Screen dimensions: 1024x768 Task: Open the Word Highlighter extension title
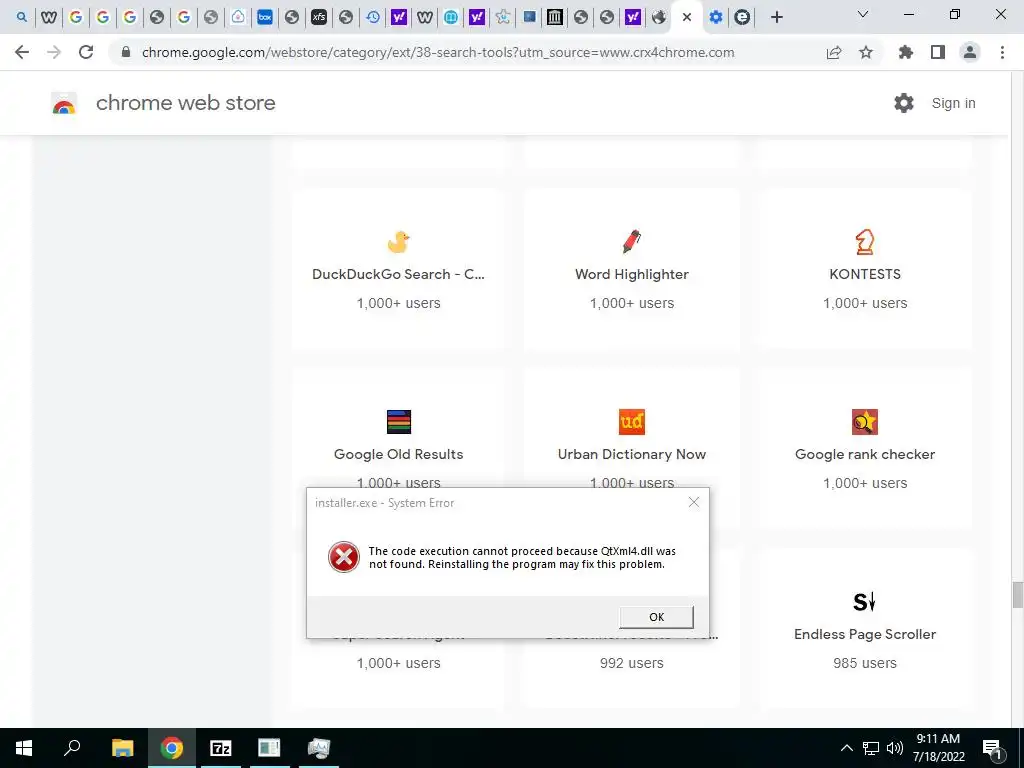pyautogui.click(x=632, y=274)
